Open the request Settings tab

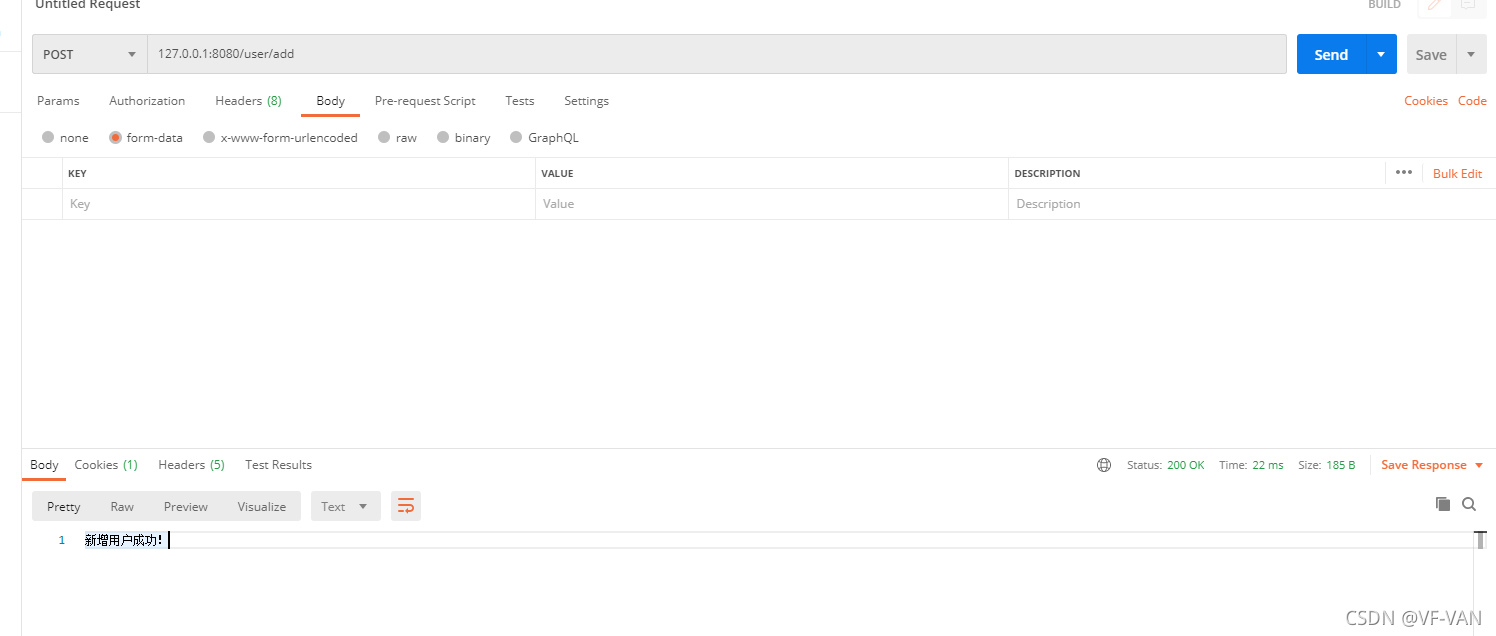pos(586,100)
